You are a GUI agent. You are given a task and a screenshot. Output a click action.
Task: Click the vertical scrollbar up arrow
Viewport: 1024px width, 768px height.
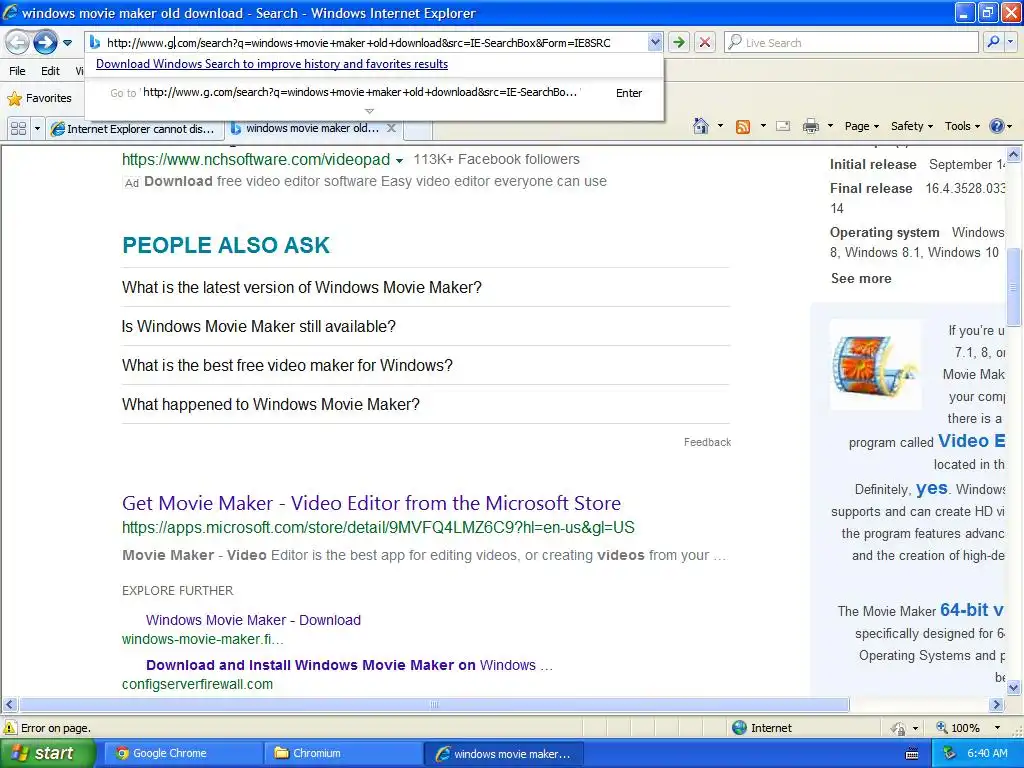tap(1014, 155)
